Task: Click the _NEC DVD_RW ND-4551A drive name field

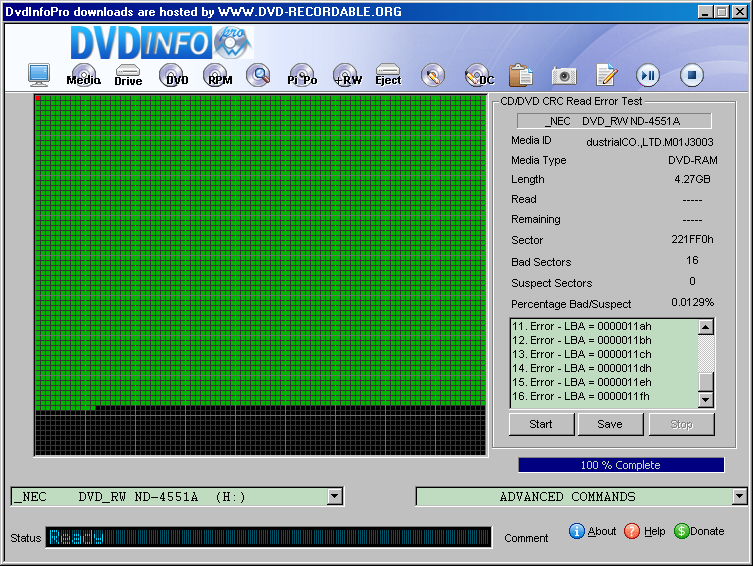Action: pos(614,121)
